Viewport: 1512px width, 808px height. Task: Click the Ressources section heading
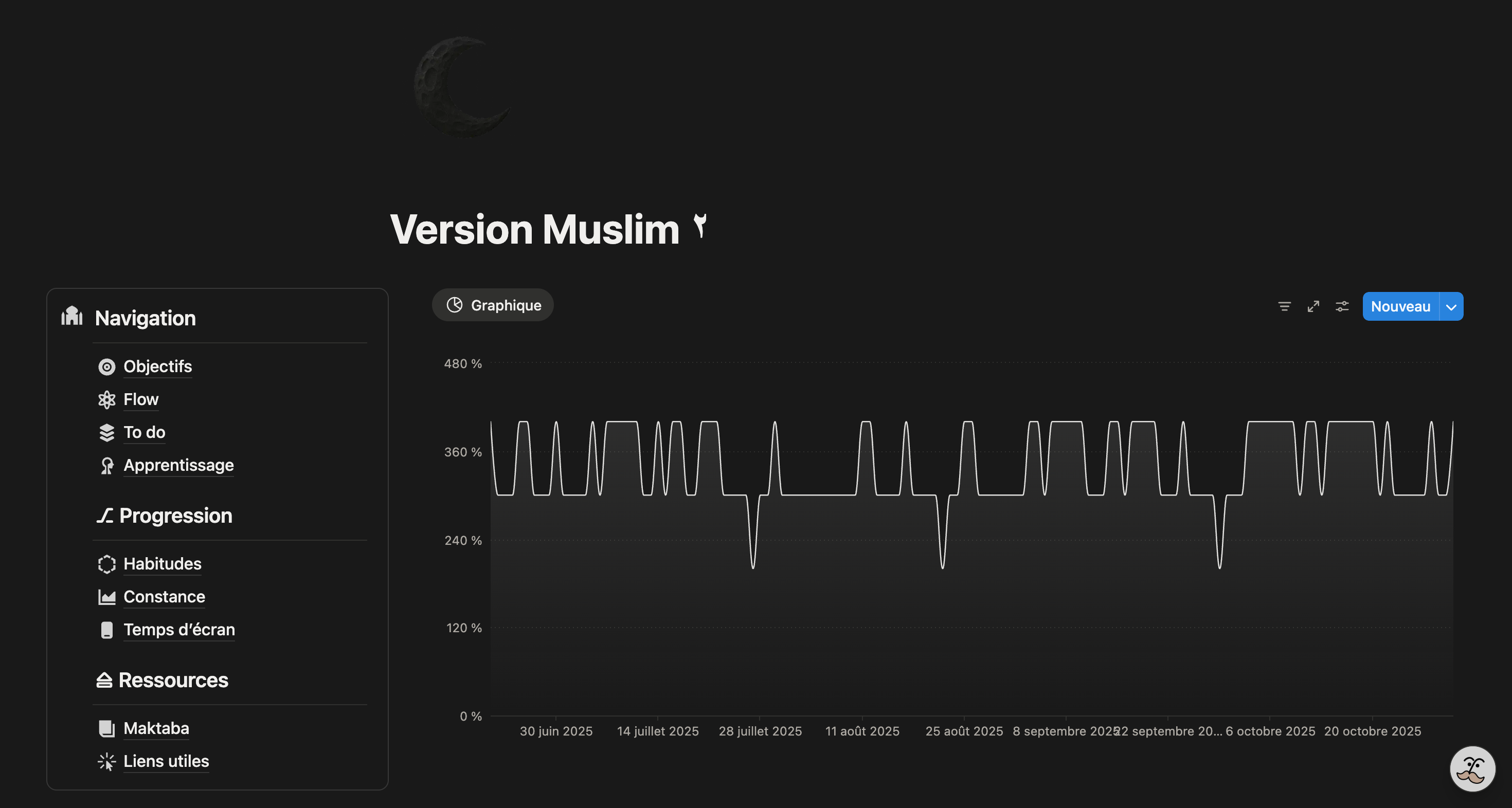(x=173, y=680)
